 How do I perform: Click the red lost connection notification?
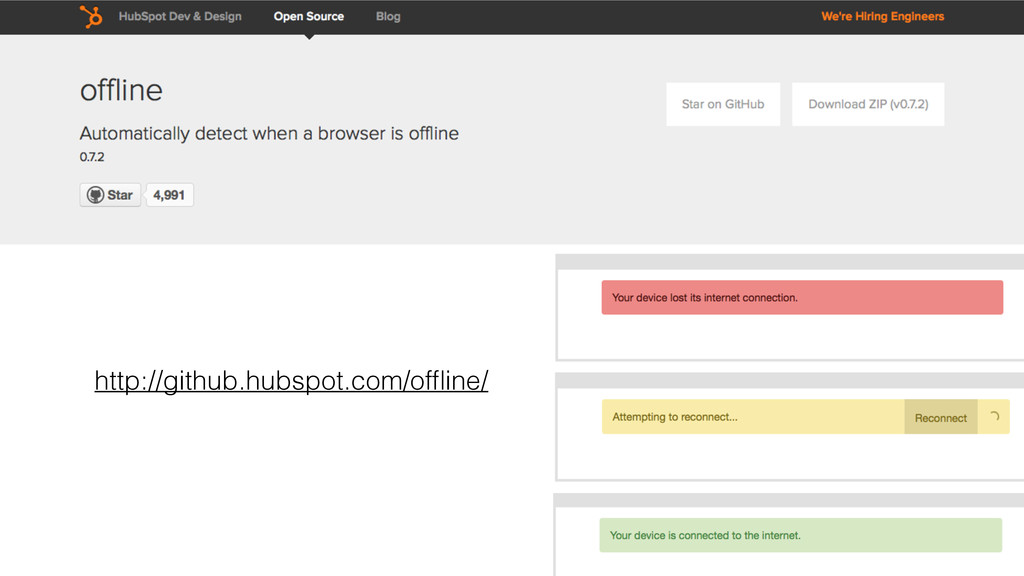pyautogui.click(x=802, y=297)
